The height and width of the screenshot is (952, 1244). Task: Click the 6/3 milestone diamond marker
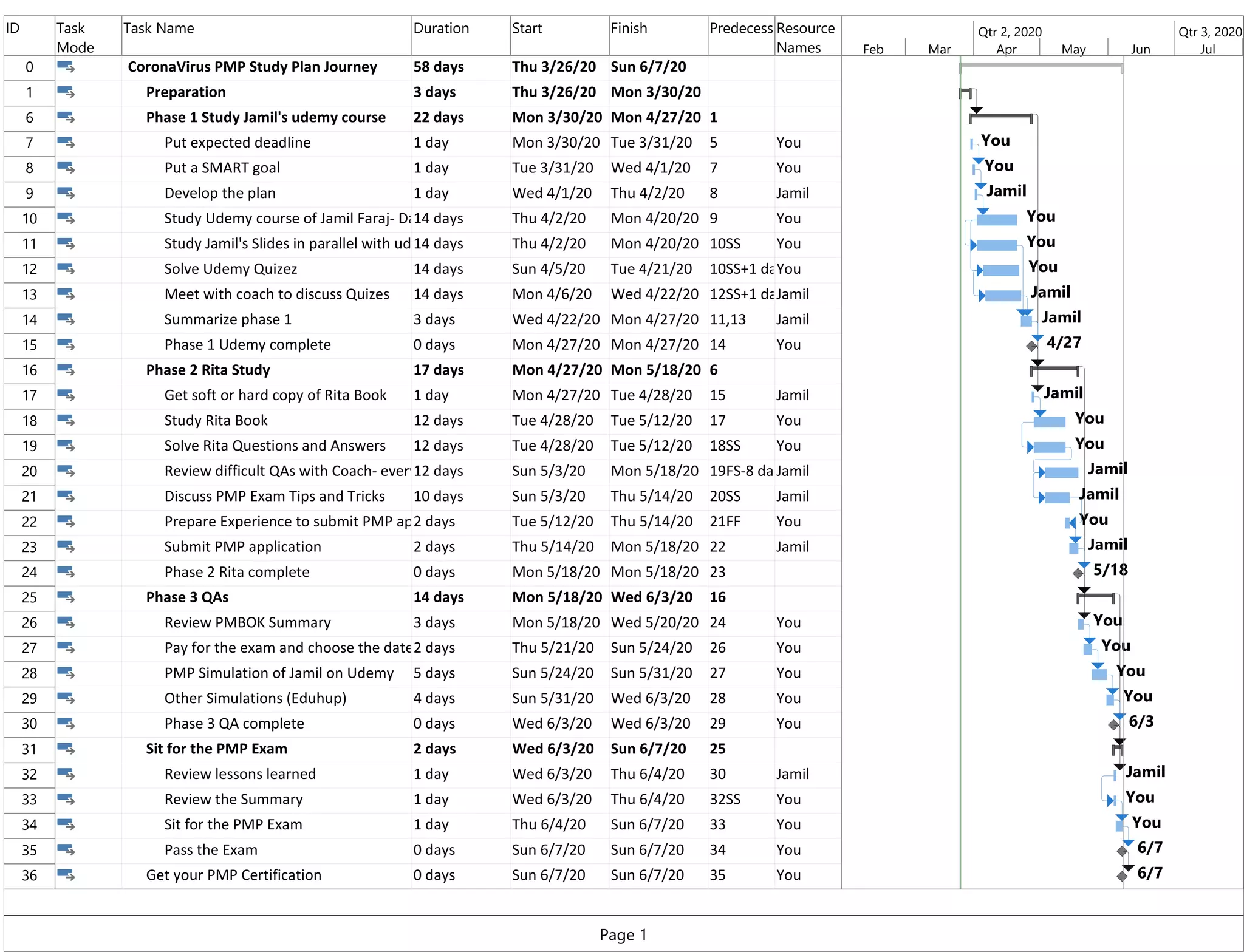tap(1113, 725)
